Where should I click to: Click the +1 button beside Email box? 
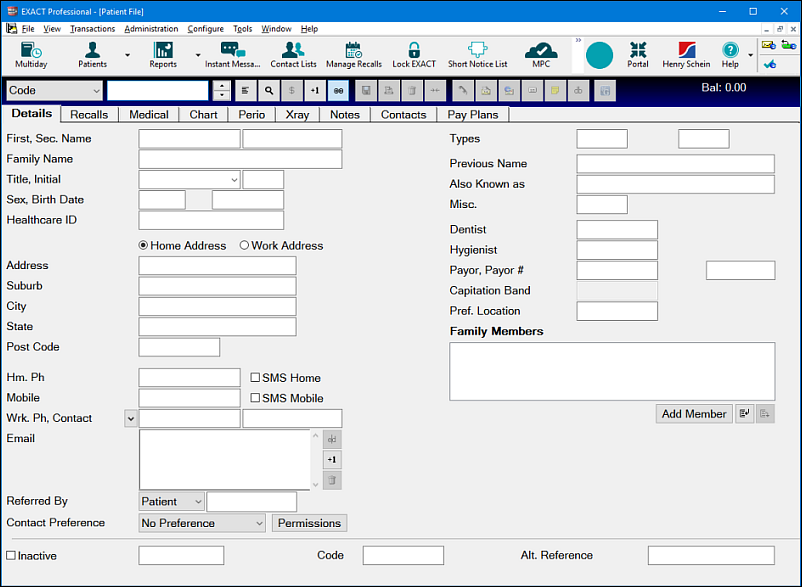click(x=332, y=460)
